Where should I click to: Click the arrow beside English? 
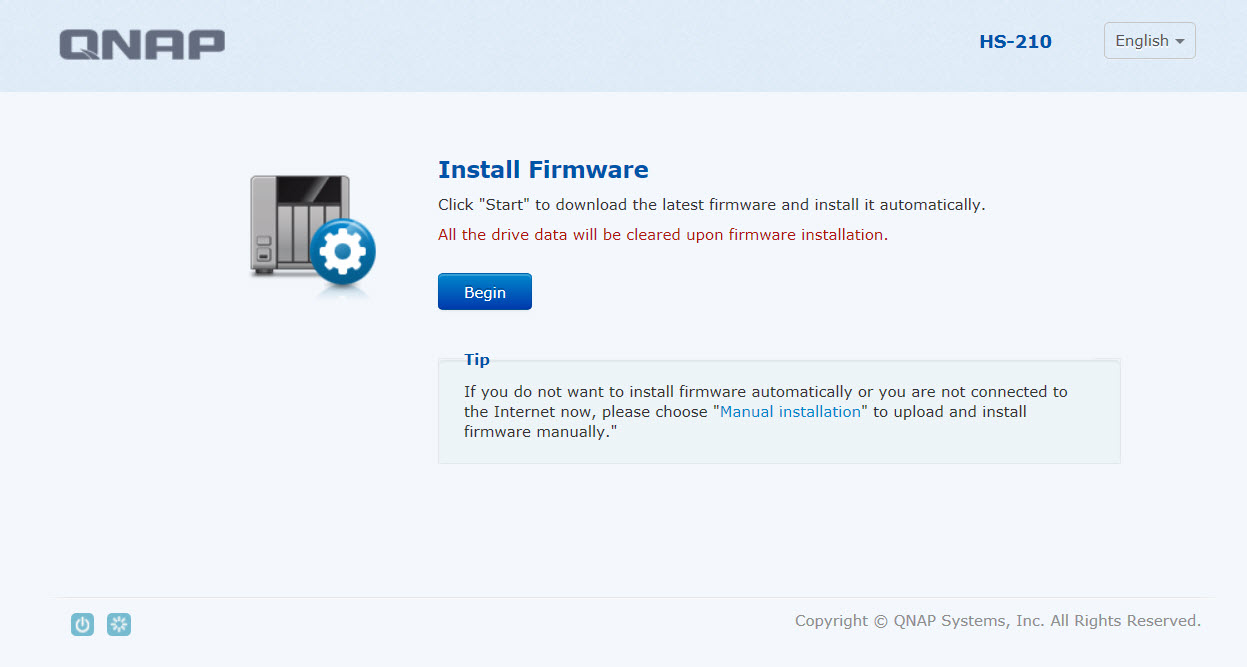tap(1180, 42)
